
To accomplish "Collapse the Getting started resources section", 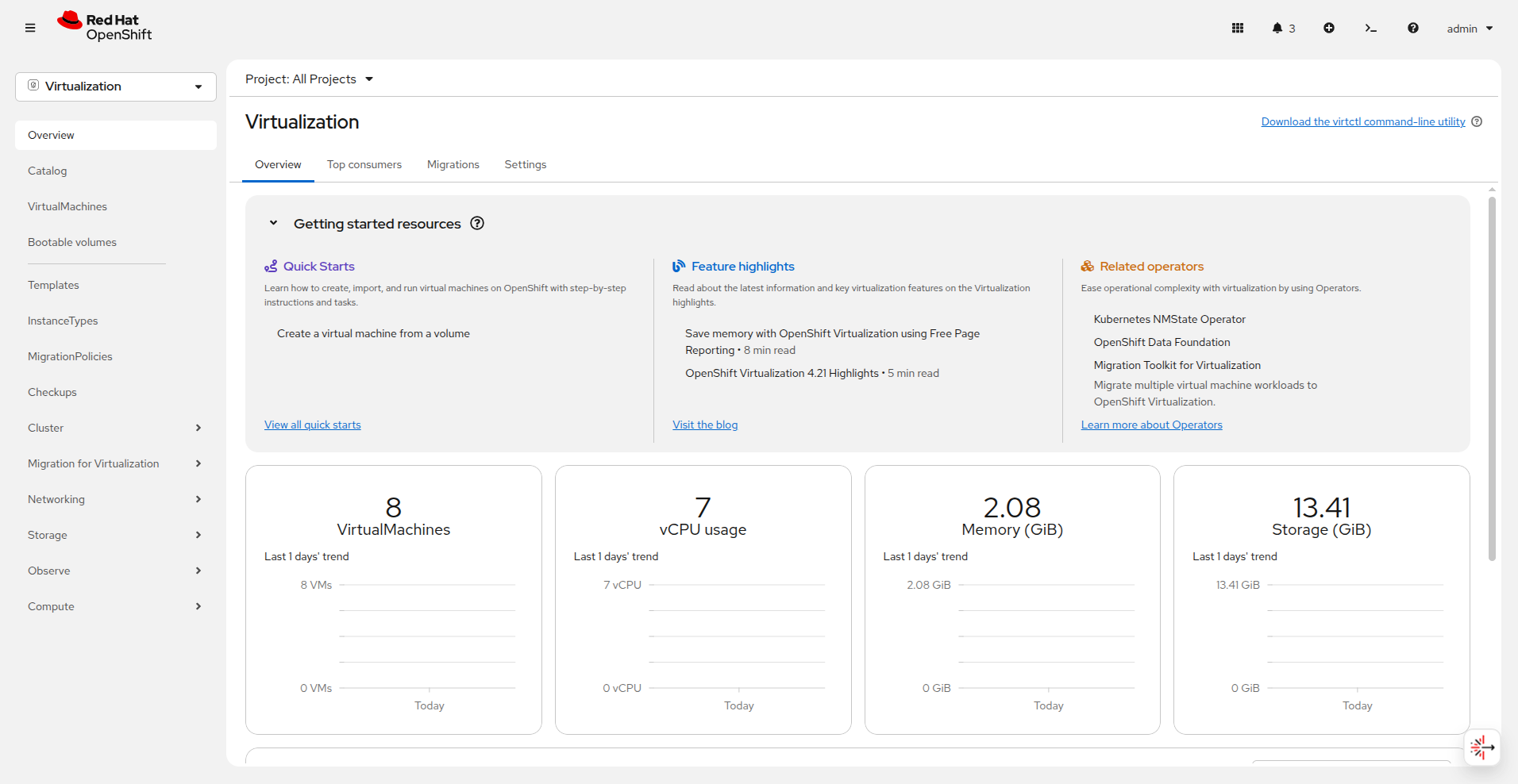I will 273,223.
